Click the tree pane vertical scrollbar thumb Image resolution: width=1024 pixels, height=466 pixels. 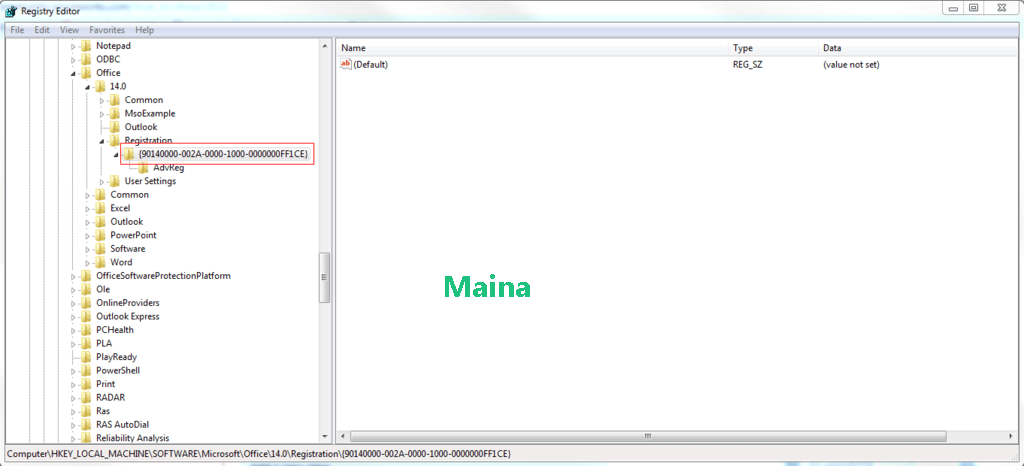pyautogui.click(x=325, y=277)
